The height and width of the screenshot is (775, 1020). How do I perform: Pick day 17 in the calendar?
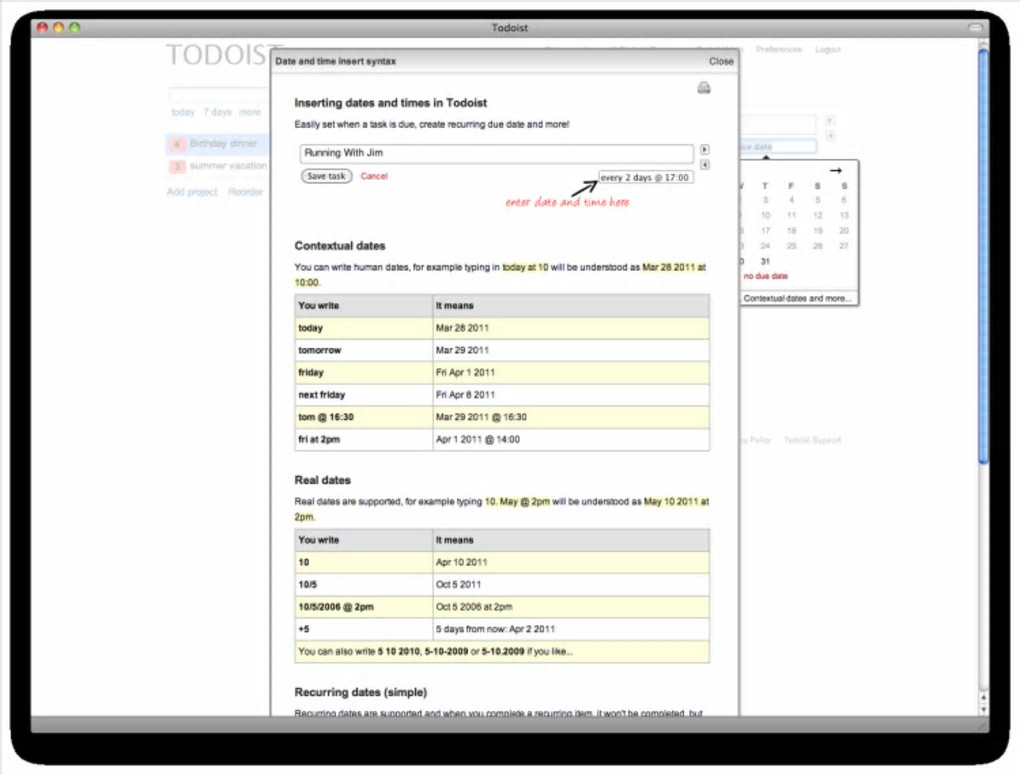[766, 231]
